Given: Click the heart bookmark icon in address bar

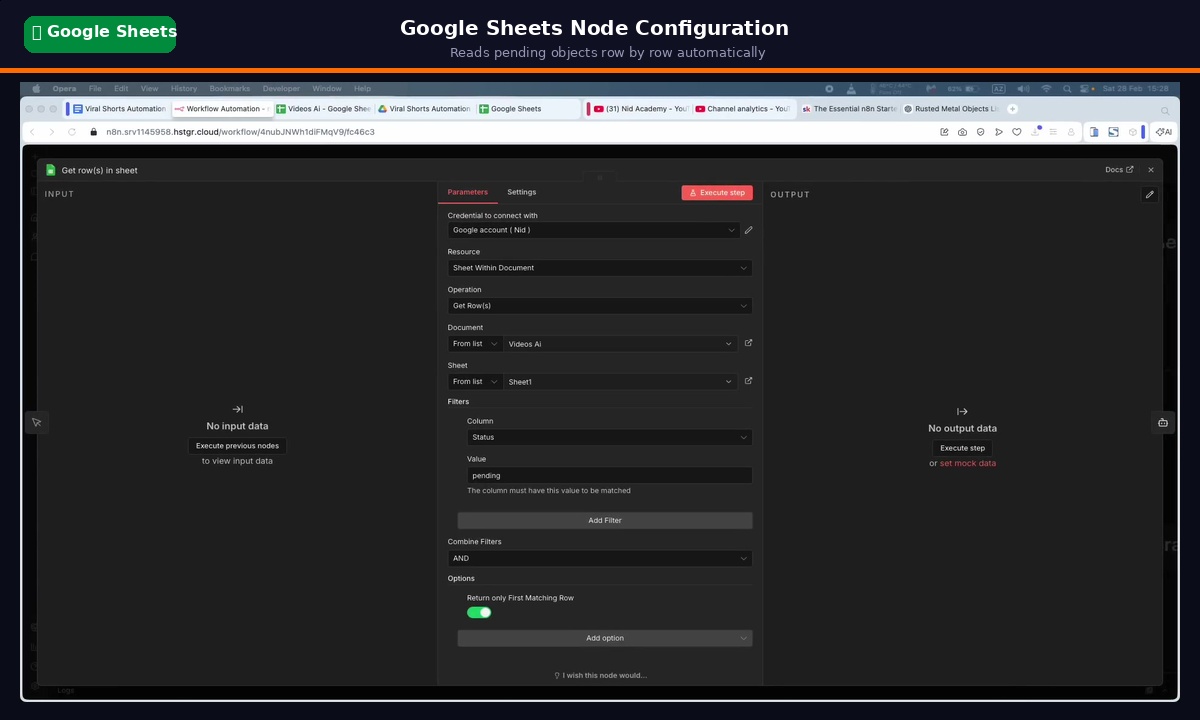Looking at the screenshot, I should pos(1016,132).
